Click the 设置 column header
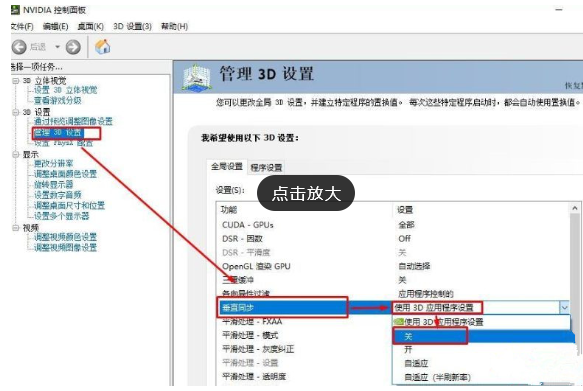The height and width of the screenshot is (391, 583). (481, 210)
